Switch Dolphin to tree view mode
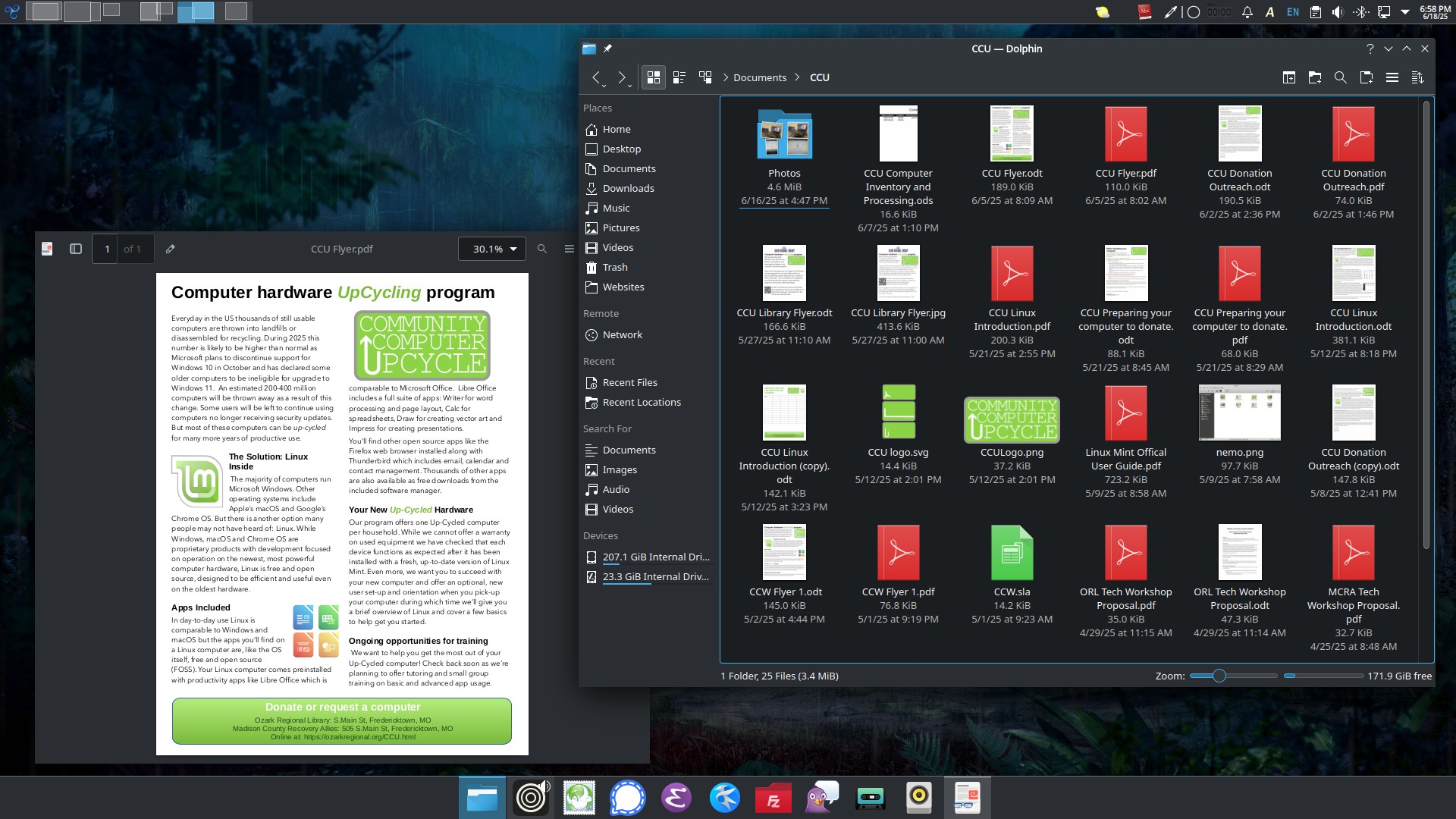This screenshot has height=819, width=1456. (x=704, y=77)
